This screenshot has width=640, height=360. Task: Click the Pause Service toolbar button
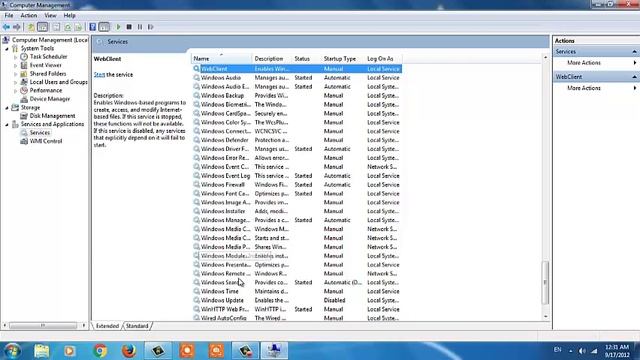point(140,27)
